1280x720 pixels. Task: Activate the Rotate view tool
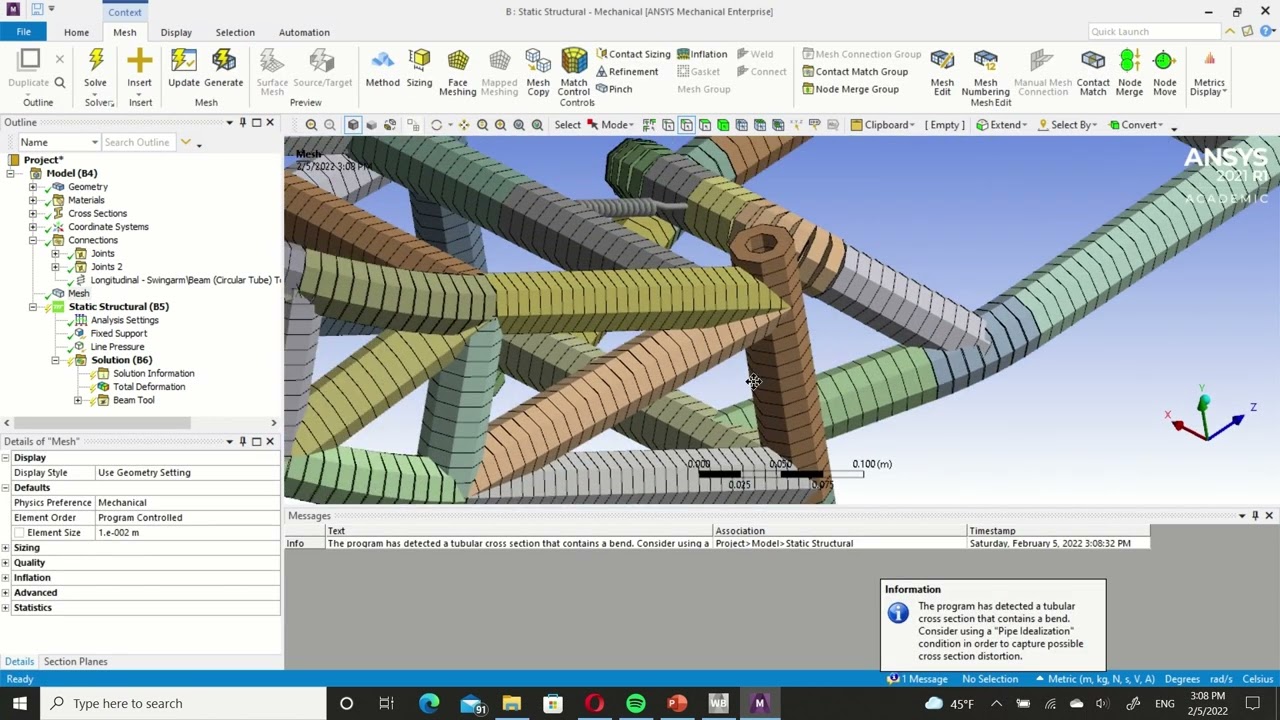(436, 125)
